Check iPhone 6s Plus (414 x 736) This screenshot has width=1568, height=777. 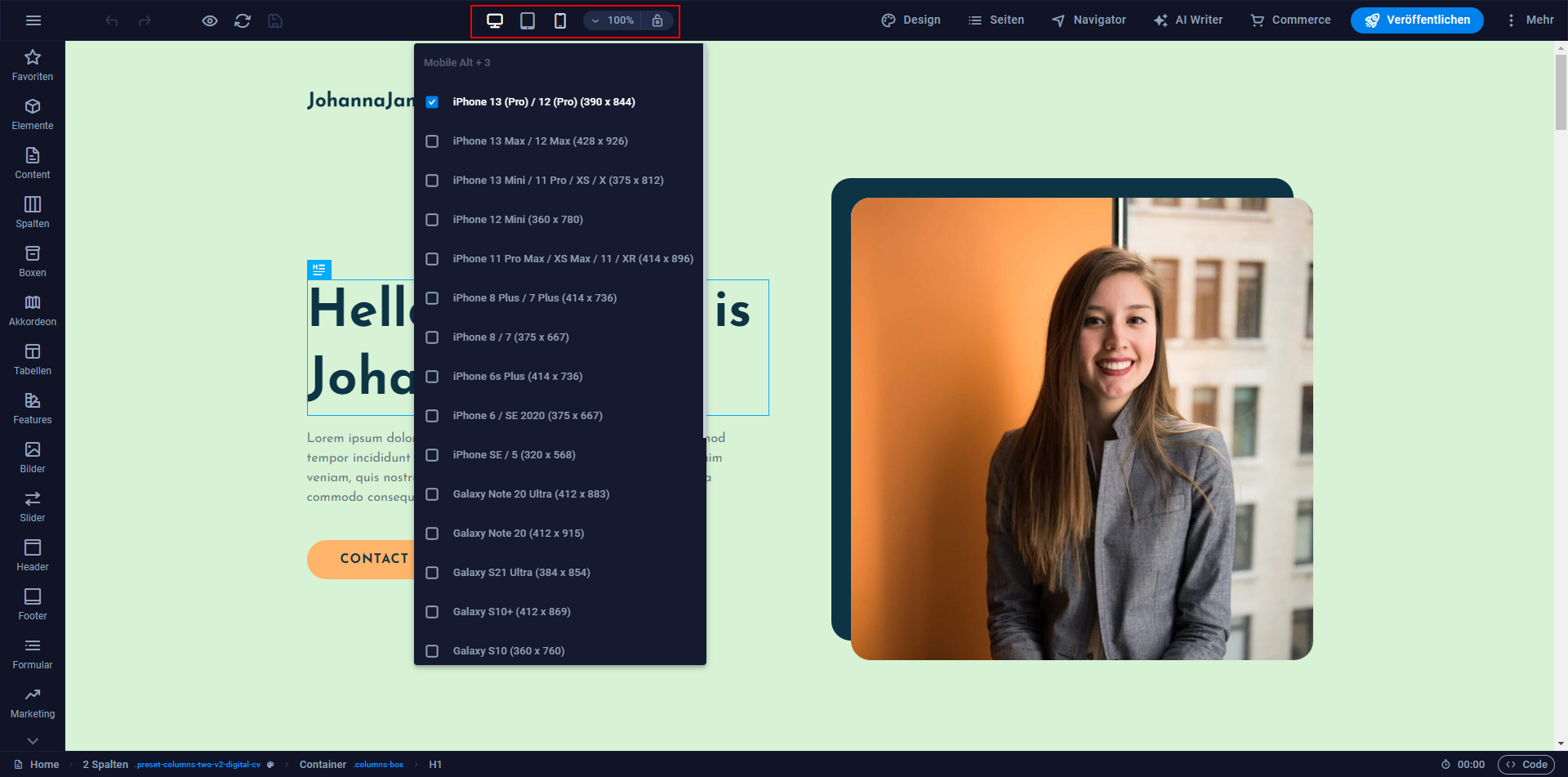pyautogui.click(x=432, y=377)
